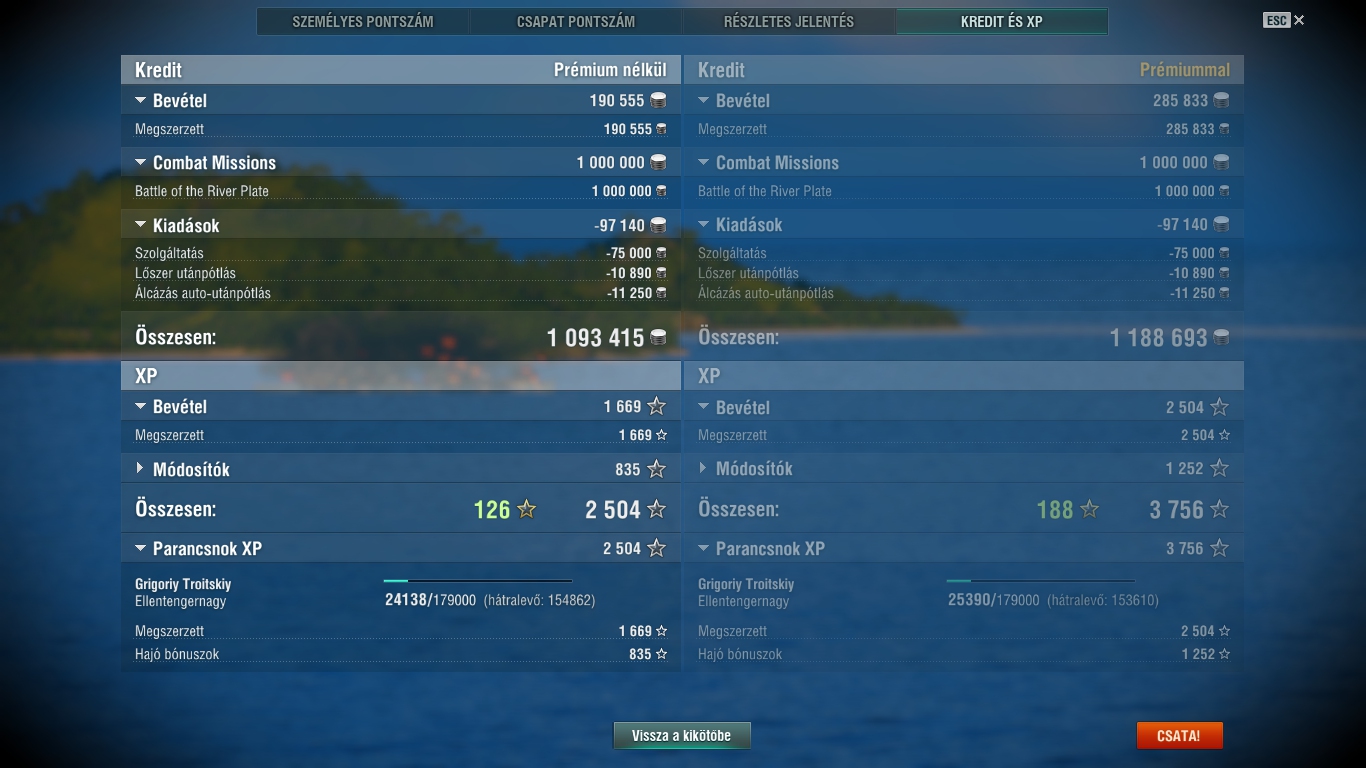Click the green free XP star beside 126
The image size is (1366, 768).
click(527, 510)
